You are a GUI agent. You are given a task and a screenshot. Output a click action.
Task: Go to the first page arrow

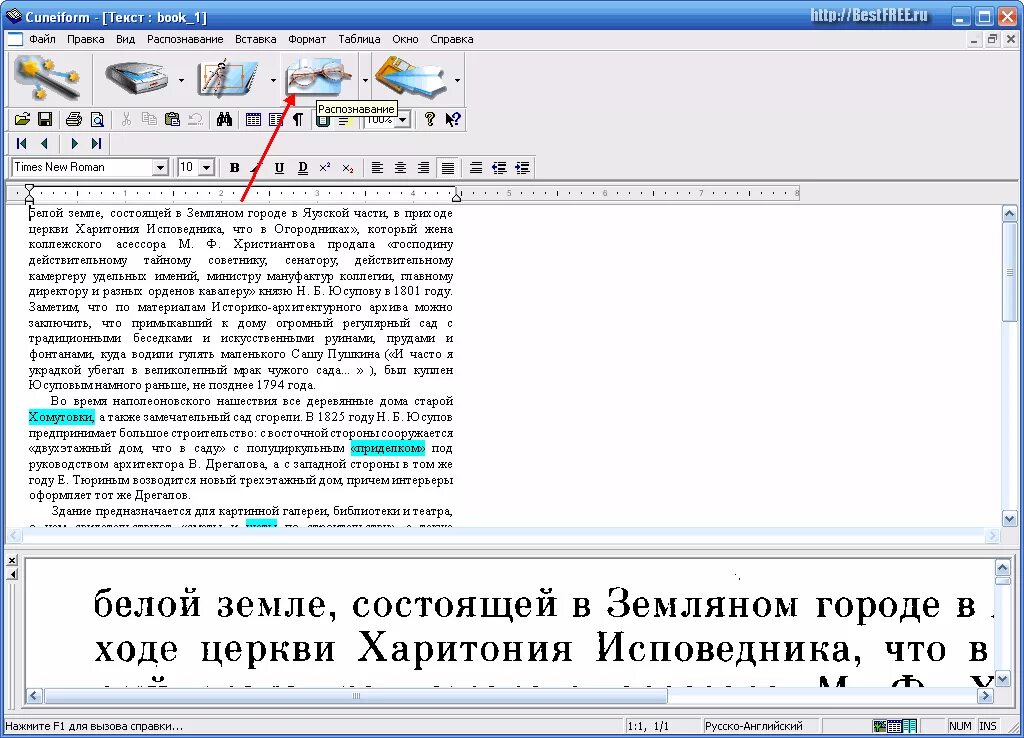[22, 144]
